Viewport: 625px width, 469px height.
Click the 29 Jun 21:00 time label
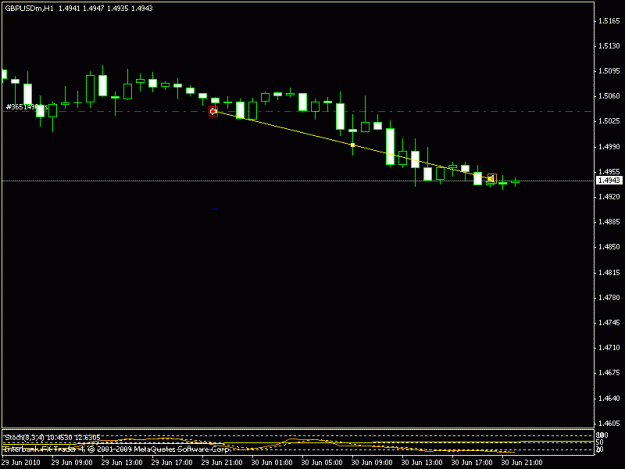click(222, 462)
